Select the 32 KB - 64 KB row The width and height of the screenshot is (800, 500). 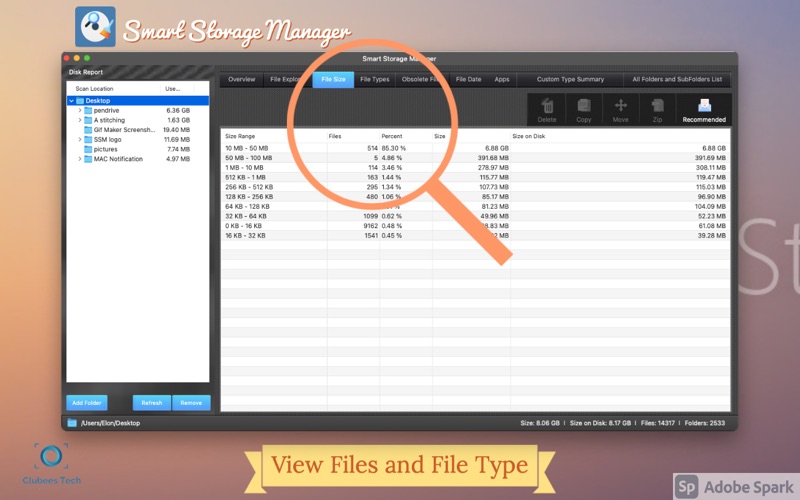click(x=476, y=216)
